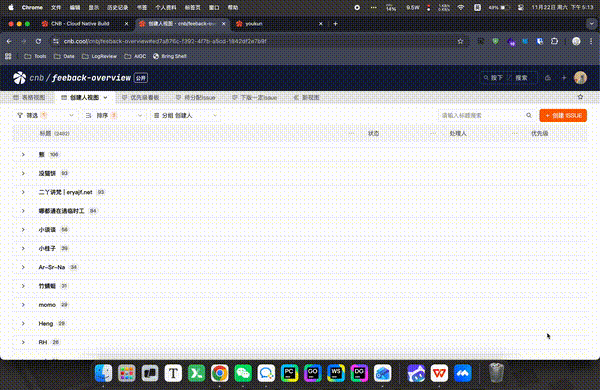Select the momo group label
Image resolution: width=600 pixels, height=390 pixels.
click(x=47, y=305)
